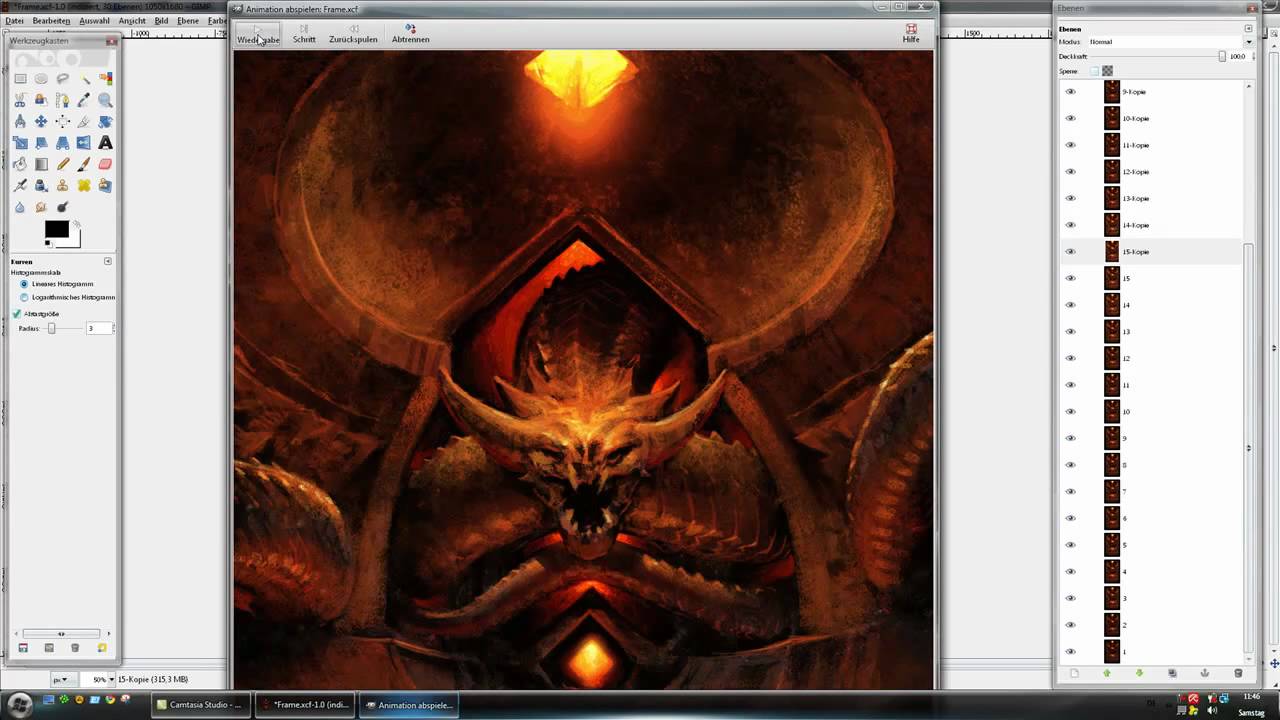Click the Radius value field
Image resolution: width=1280 pixels, height=720 pixels.
tap(100, 328)
